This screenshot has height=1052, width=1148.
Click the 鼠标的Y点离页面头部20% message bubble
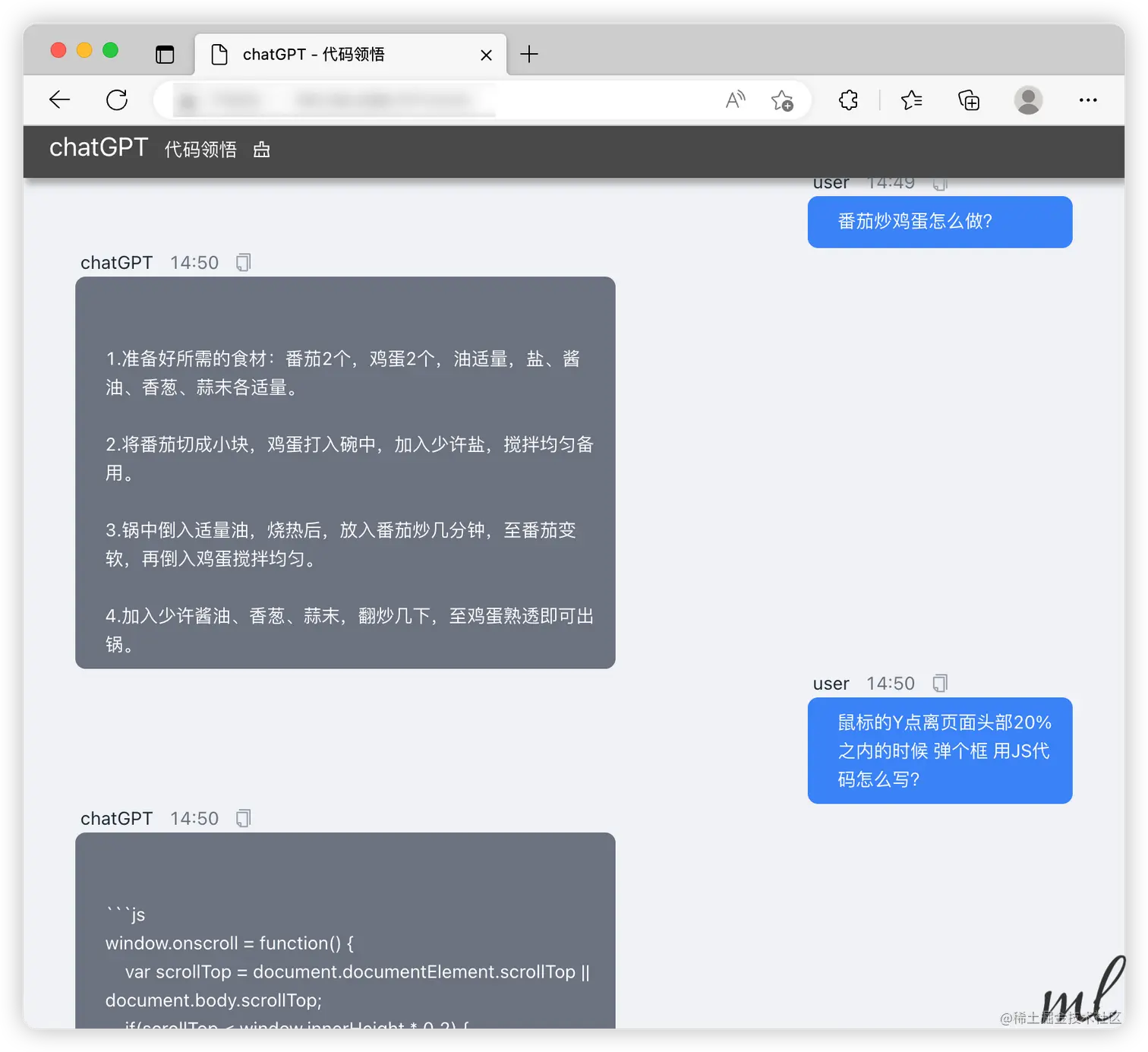(x=940, y=750)
